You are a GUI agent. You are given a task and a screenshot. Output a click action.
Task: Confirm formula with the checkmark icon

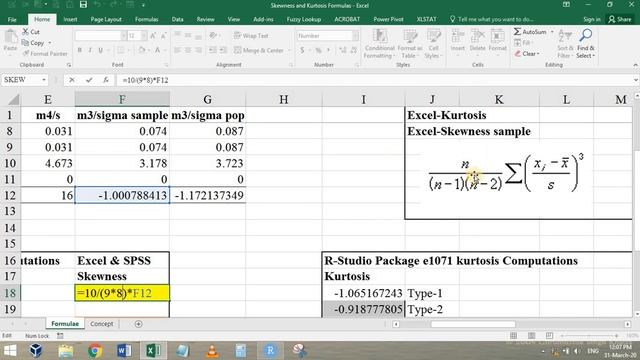[89, 80]
